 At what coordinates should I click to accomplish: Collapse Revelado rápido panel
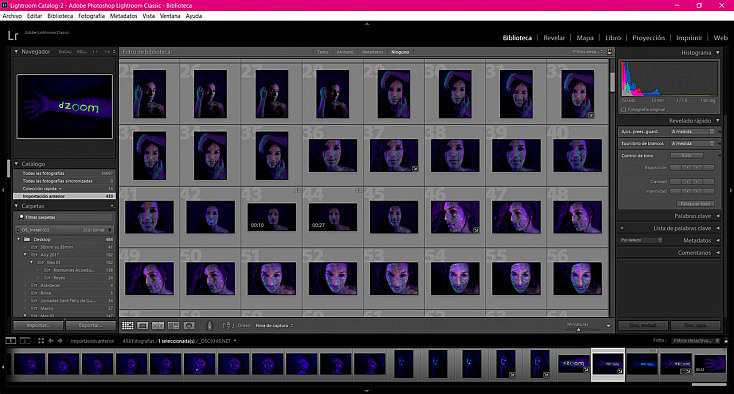point(718,120)
